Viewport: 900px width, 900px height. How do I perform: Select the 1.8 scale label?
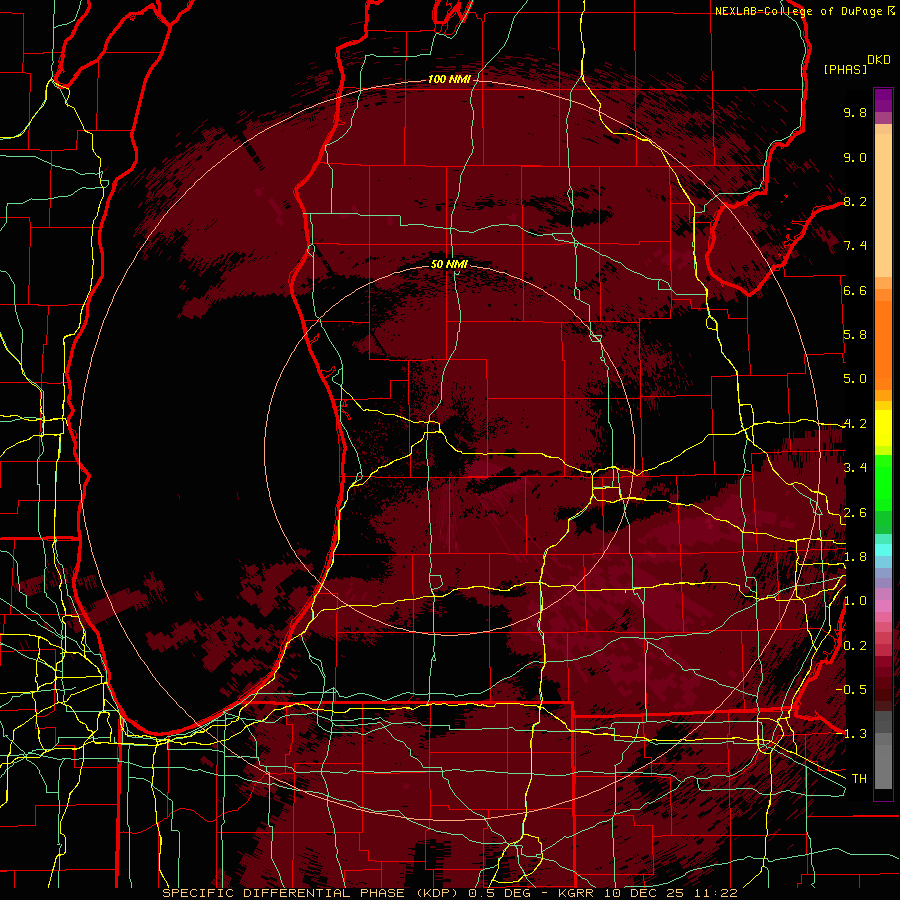[x=855, y=557]
